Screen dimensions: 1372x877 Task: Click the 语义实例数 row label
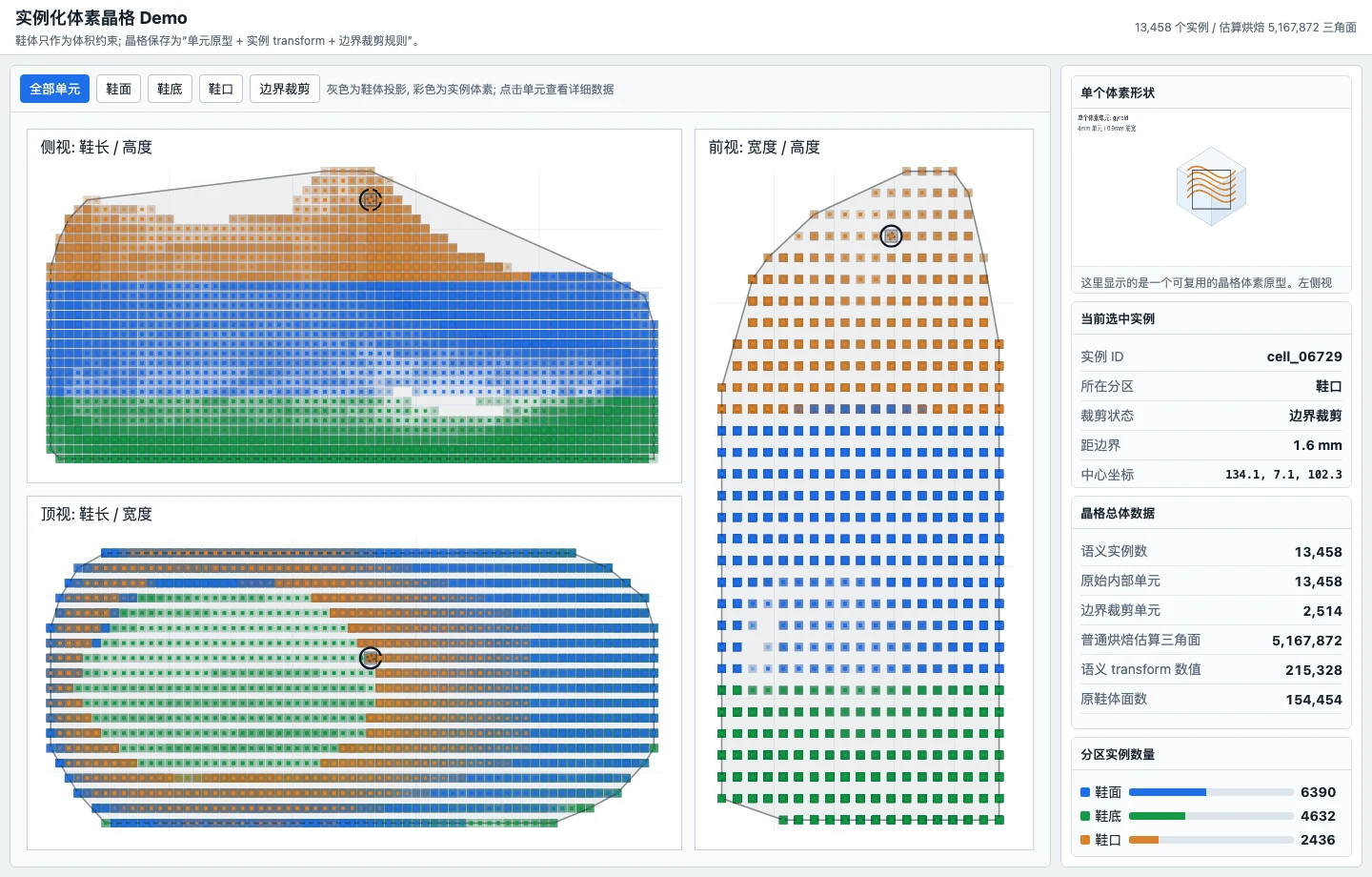coord(1114,551)
